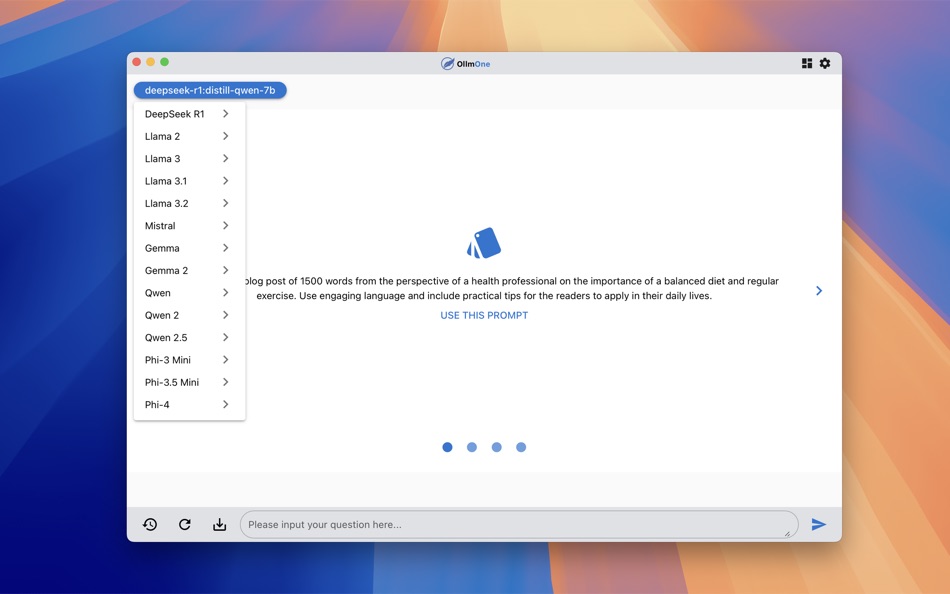This screenshot has width=950, height=594.
Task: Expand the Llama 3.1 submenu chevron
Action: (x=225, y=181)
